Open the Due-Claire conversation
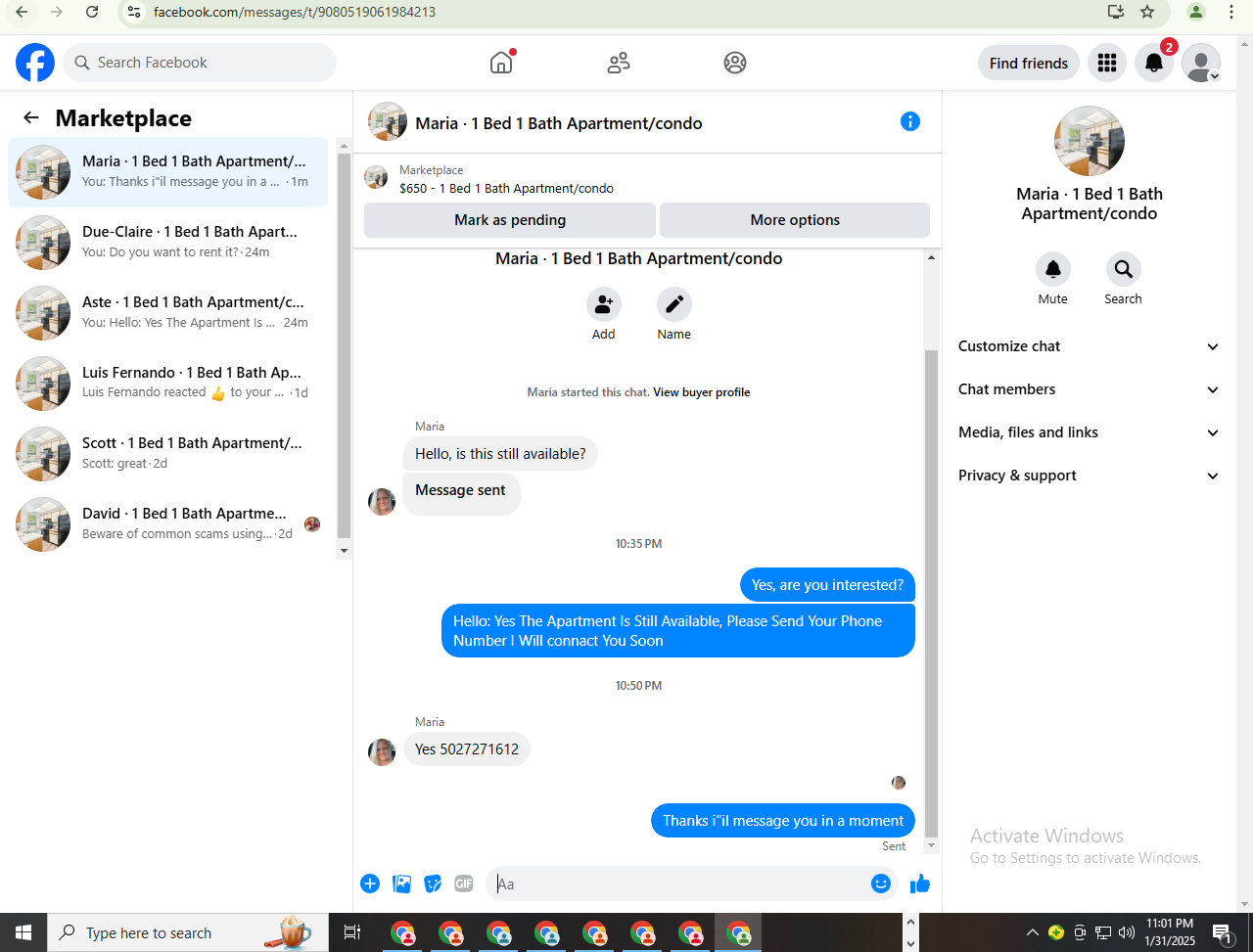Screen dimensions: 1253x952 (168, 243)
